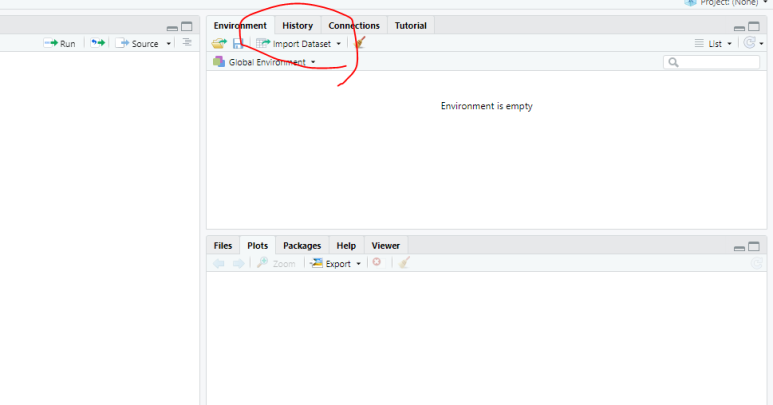Image resolution: width=773 pixels, height=405 pixels.
Task: Open the Environment tab
Action: [x=240, y=26]
